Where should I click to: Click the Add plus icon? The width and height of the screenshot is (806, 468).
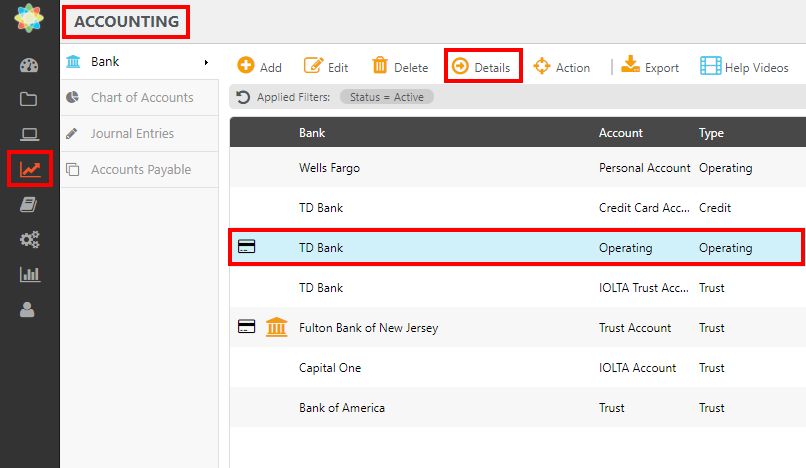(x=246, y=65)
